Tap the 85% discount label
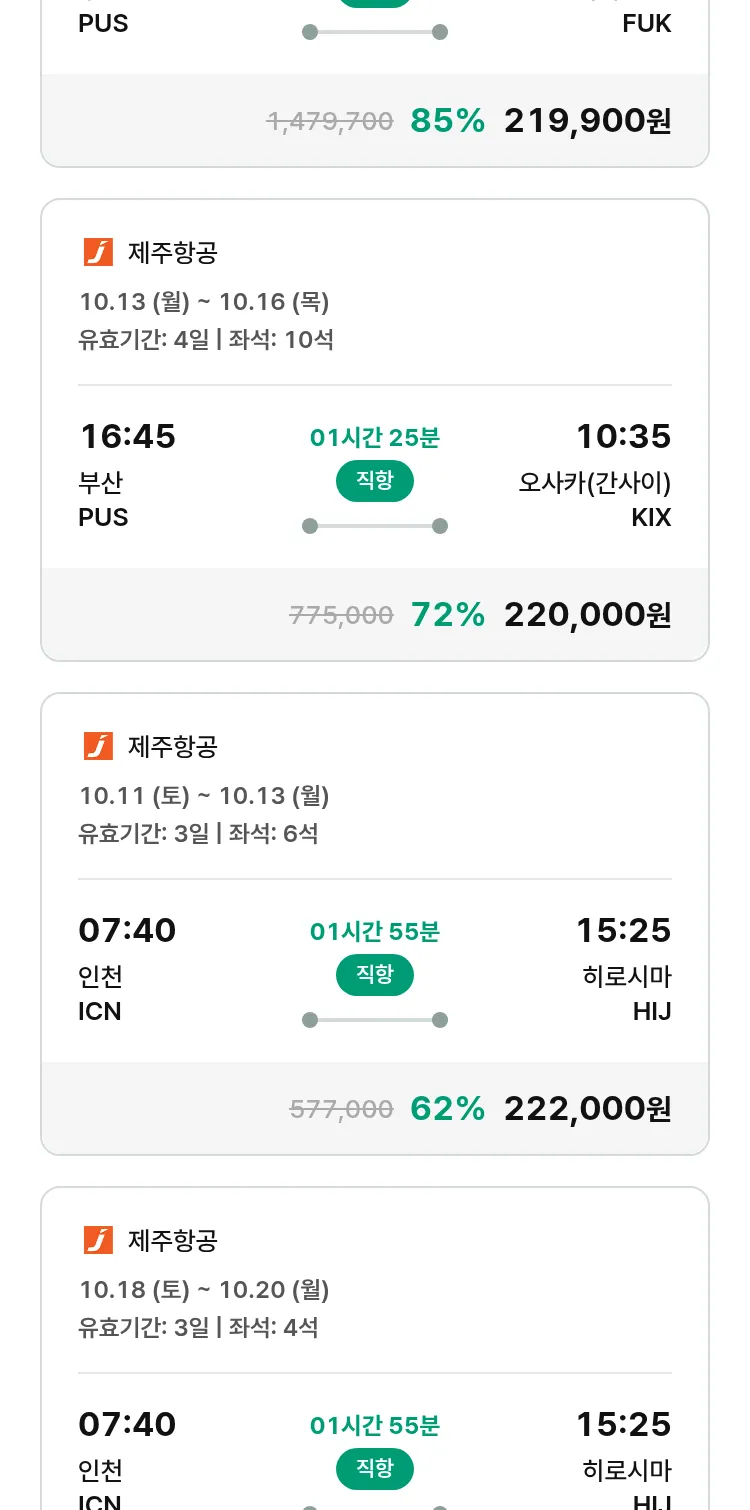This screenshot has width=750, height=1510. coord(447,121)
